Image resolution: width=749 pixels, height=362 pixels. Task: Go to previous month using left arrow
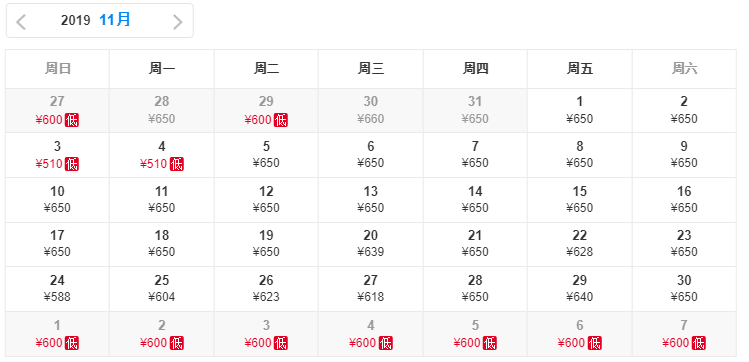coord(21,21)
